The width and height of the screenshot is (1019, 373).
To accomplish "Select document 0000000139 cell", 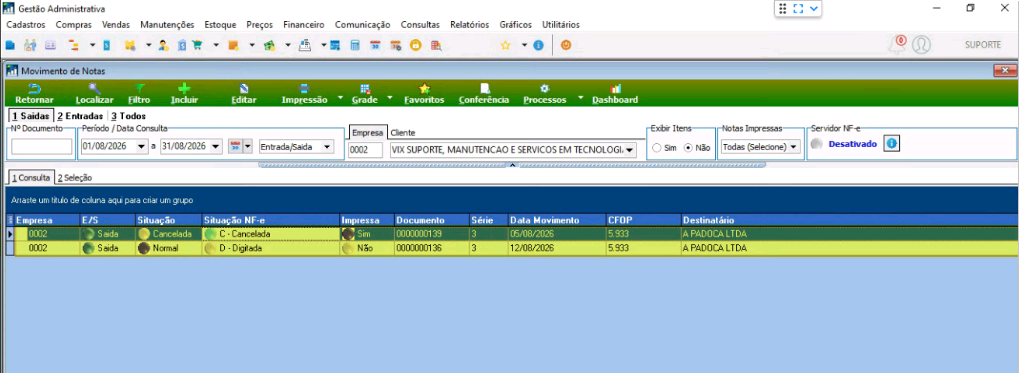I will (432, 234).
